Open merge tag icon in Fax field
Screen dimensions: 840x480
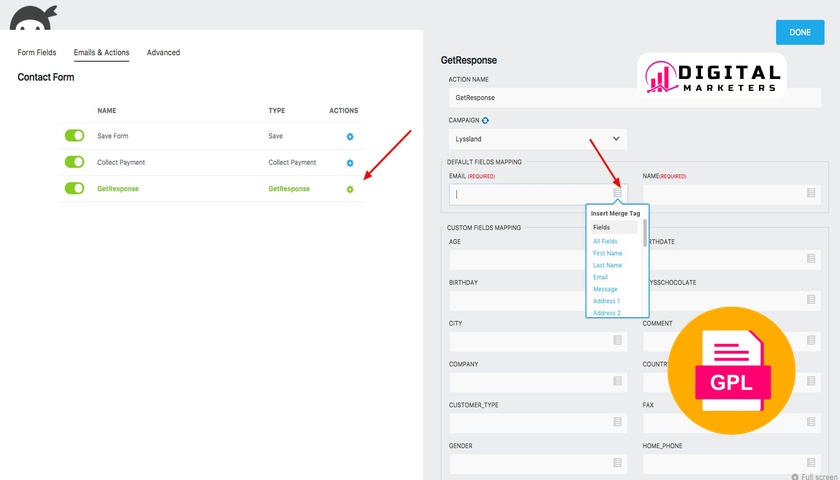point(811,422)
